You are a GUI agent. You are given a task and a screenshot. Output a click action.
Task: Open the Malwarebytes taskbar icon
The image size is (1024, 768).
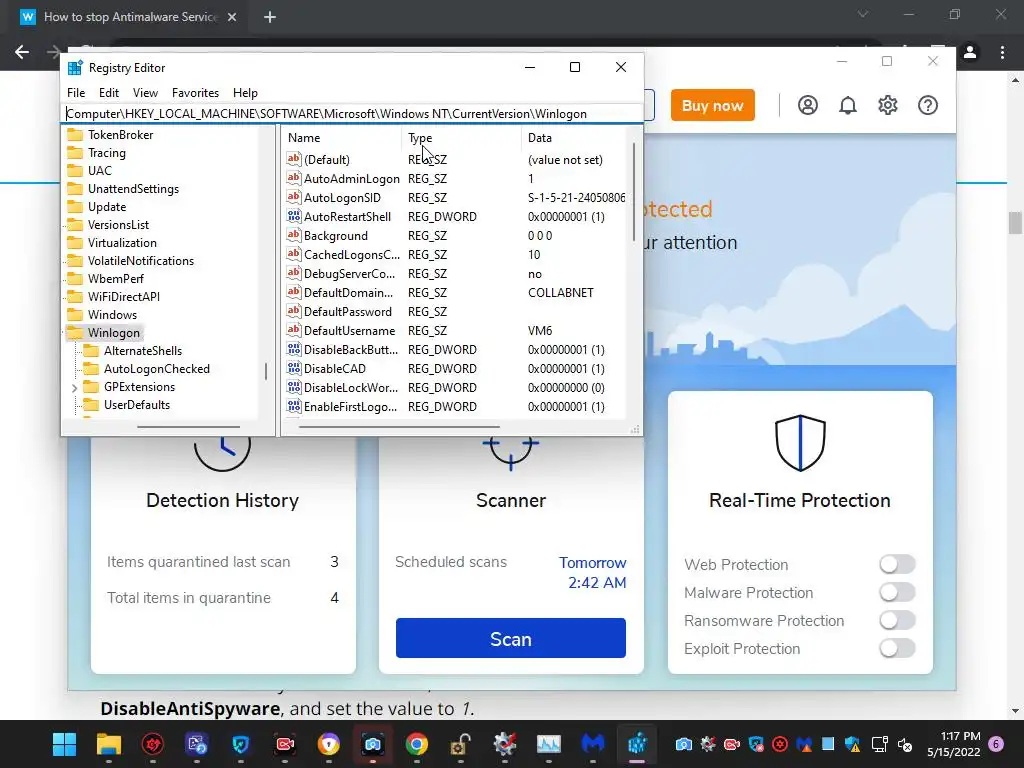click(x=593, y=744)
